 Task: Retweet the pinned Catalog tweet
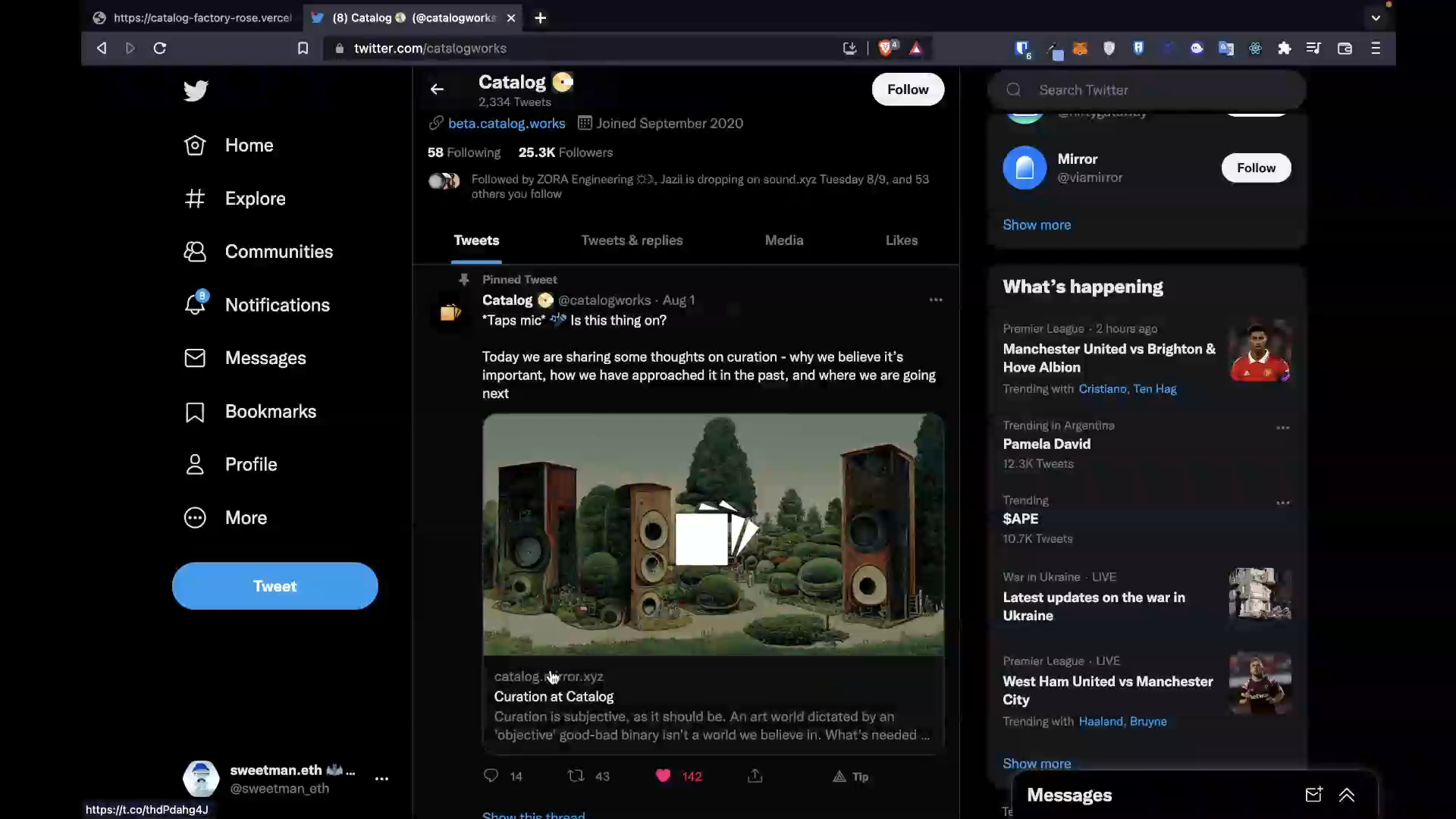[576, 776]
